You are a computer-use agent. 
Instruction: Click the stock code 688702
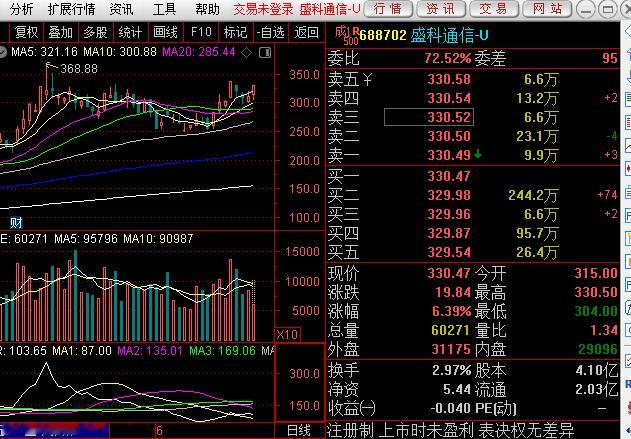[x=383, y=35]
